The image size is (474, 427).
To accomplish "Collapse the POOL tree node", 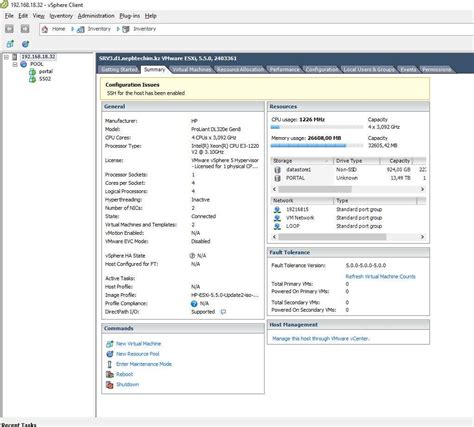I will point(15,64).
